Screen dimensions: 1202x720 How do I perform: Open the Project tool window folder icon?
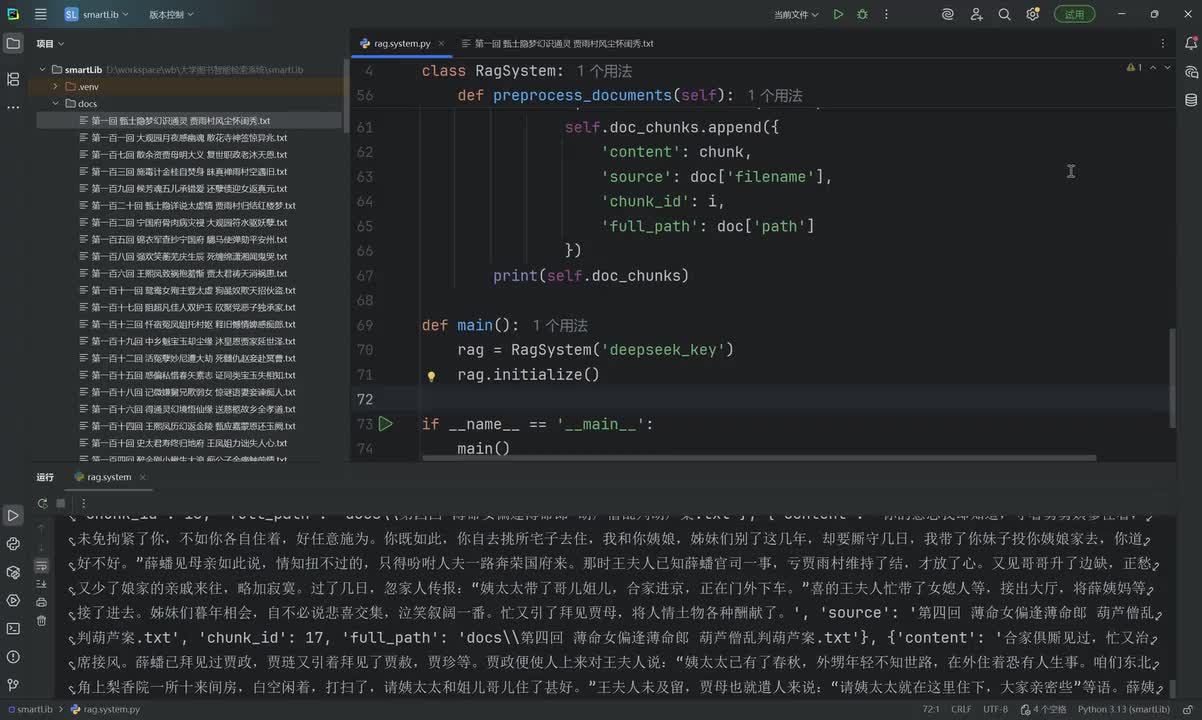(13, 44)
